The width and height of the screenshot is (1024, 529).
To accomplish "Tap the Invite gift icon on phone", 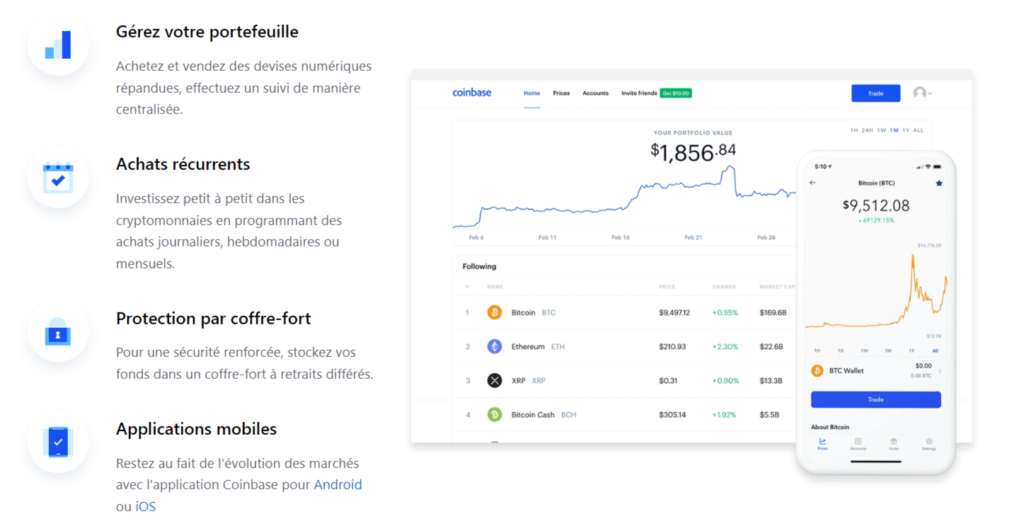I will click(x=893, y=442).
